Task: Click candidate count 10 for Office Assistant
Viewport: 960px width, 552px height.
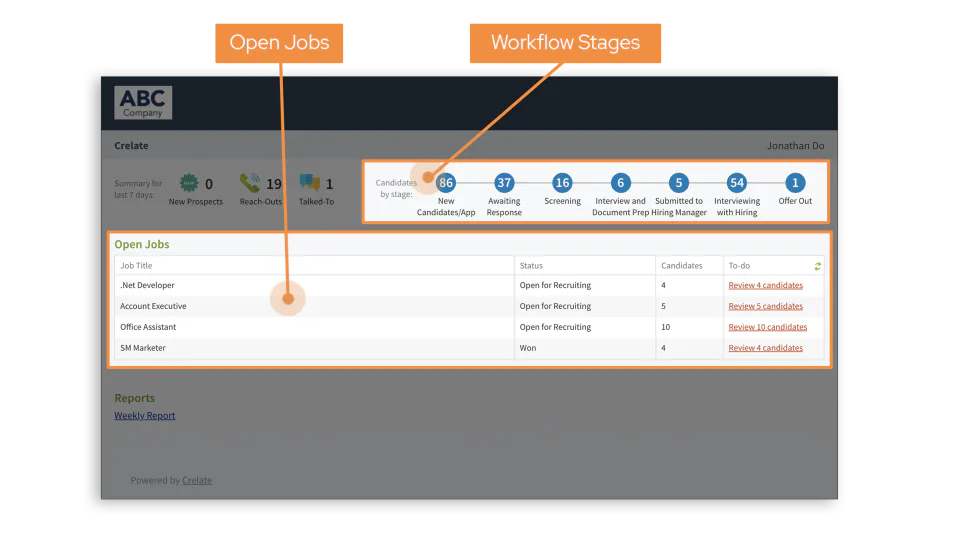Action: (666, 327)
